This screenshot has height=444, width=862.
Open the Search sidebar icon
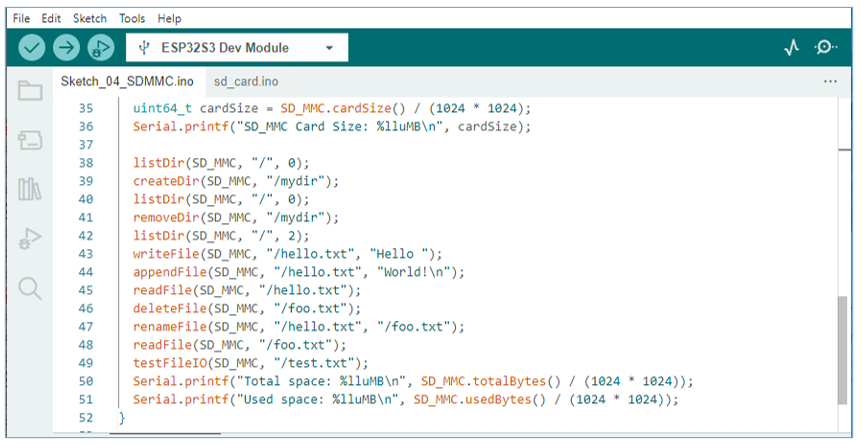[30, 288]
